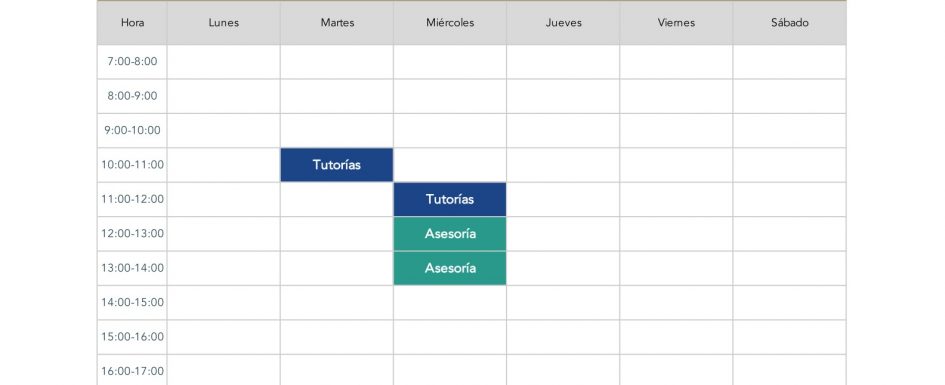Viewport: 945px width, 385px height.
Task: Select the Martes column header
Action: [337, 23]
